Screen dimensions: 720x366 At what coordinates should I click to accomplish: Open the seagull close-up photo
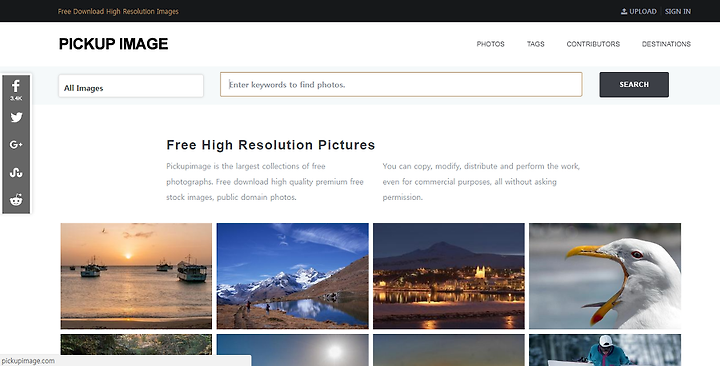click(605, 276)
